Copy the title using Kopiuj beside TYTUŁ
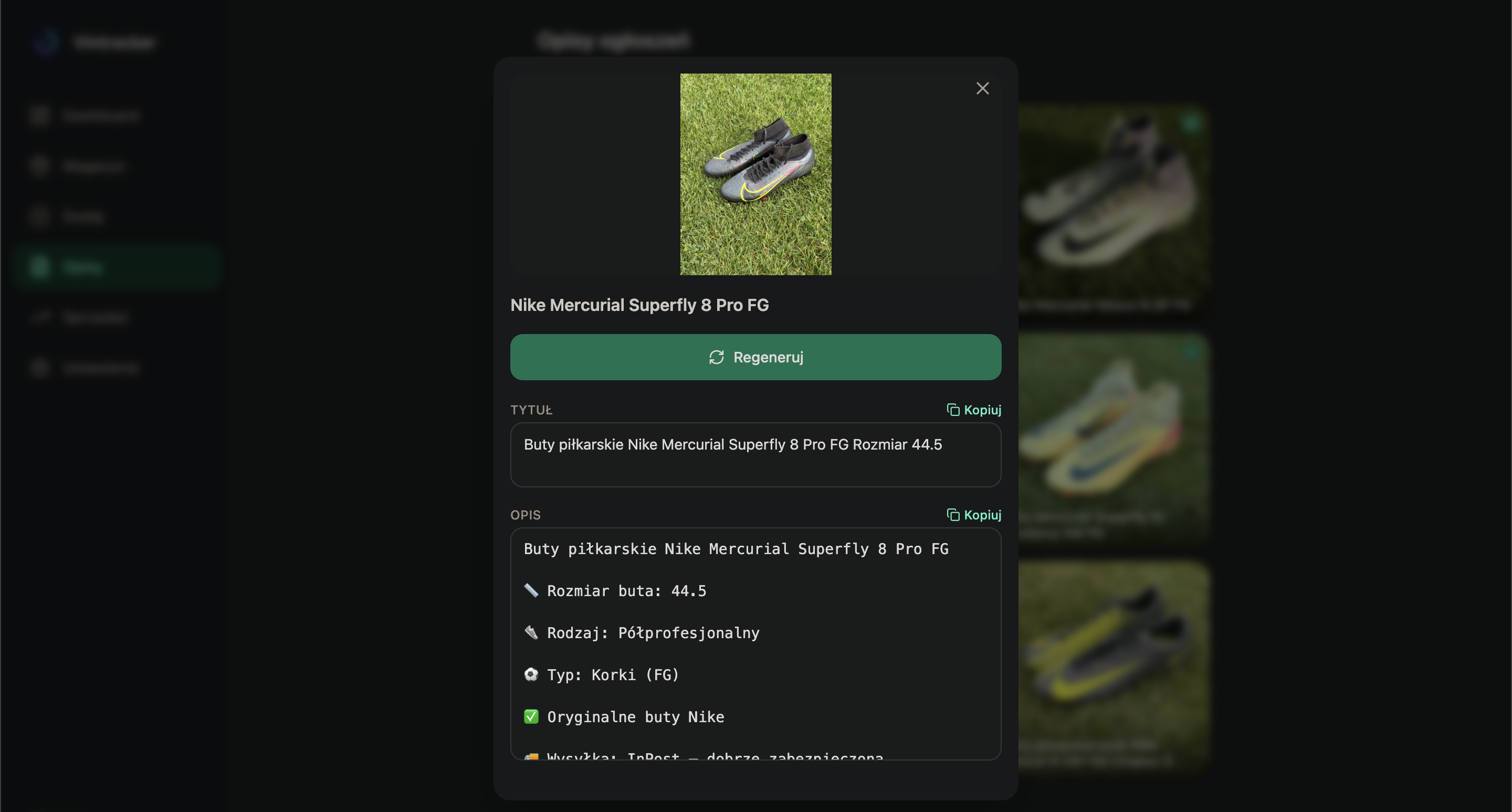Viewport: 1512px width, 812px height. 974,410
